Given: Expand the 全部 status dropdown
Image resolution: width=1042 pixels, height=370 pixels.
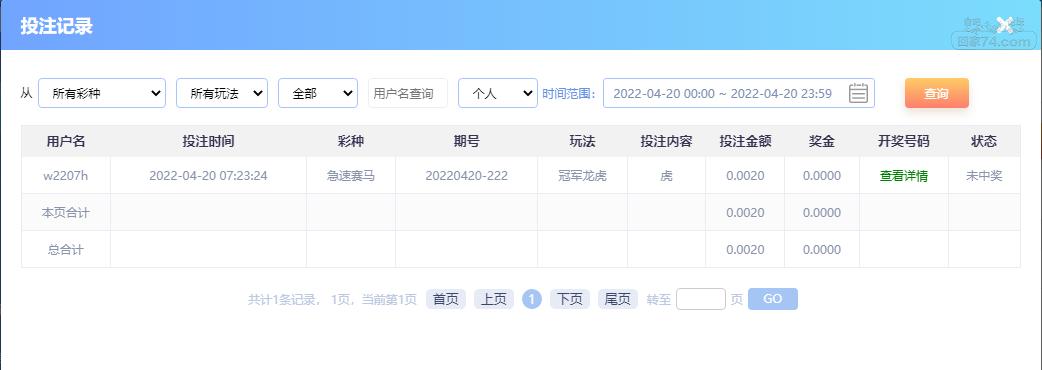Looking at the screenshot, I should pos(318,93).
